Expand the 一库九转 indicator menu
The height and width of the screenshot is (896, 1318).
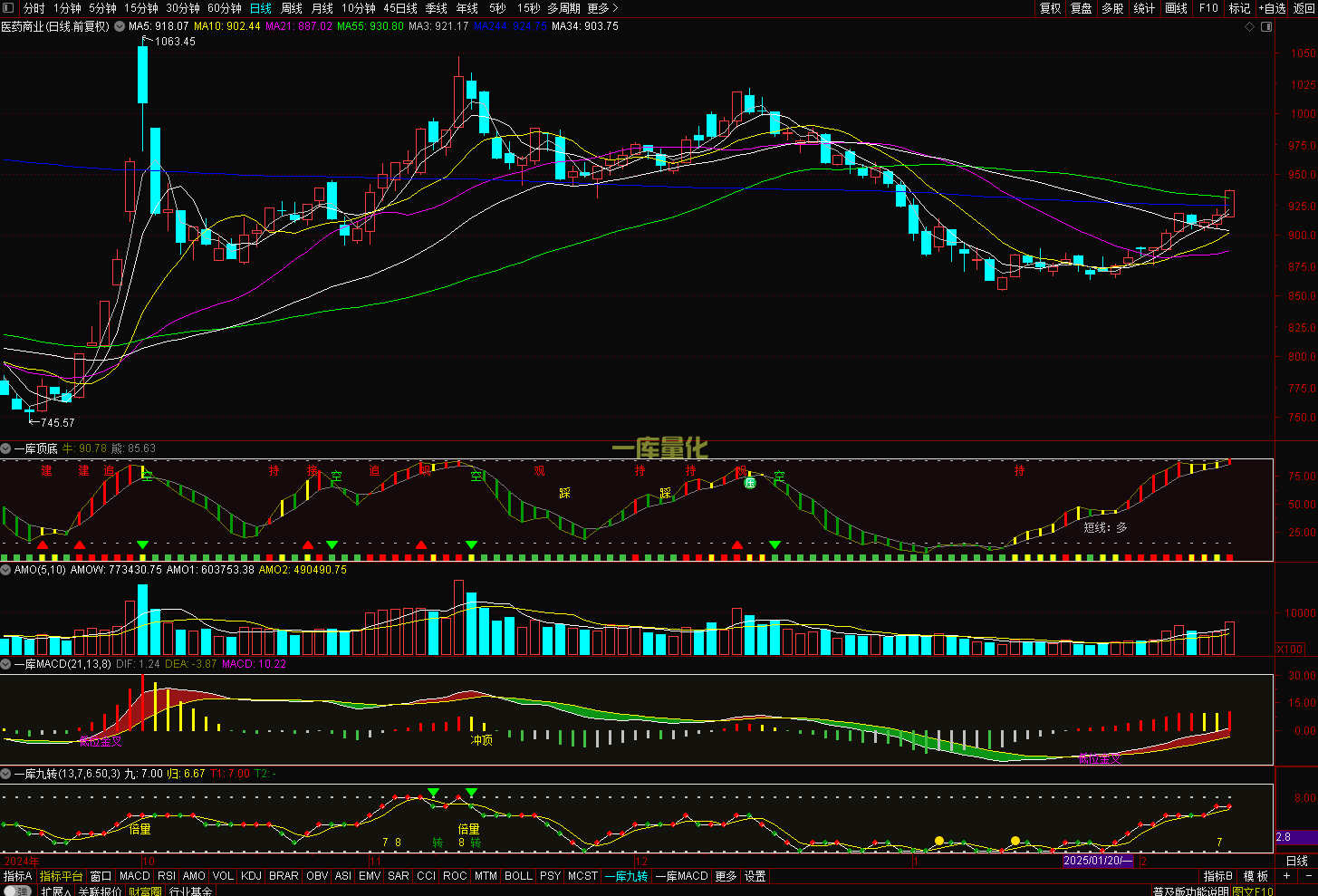5,774
